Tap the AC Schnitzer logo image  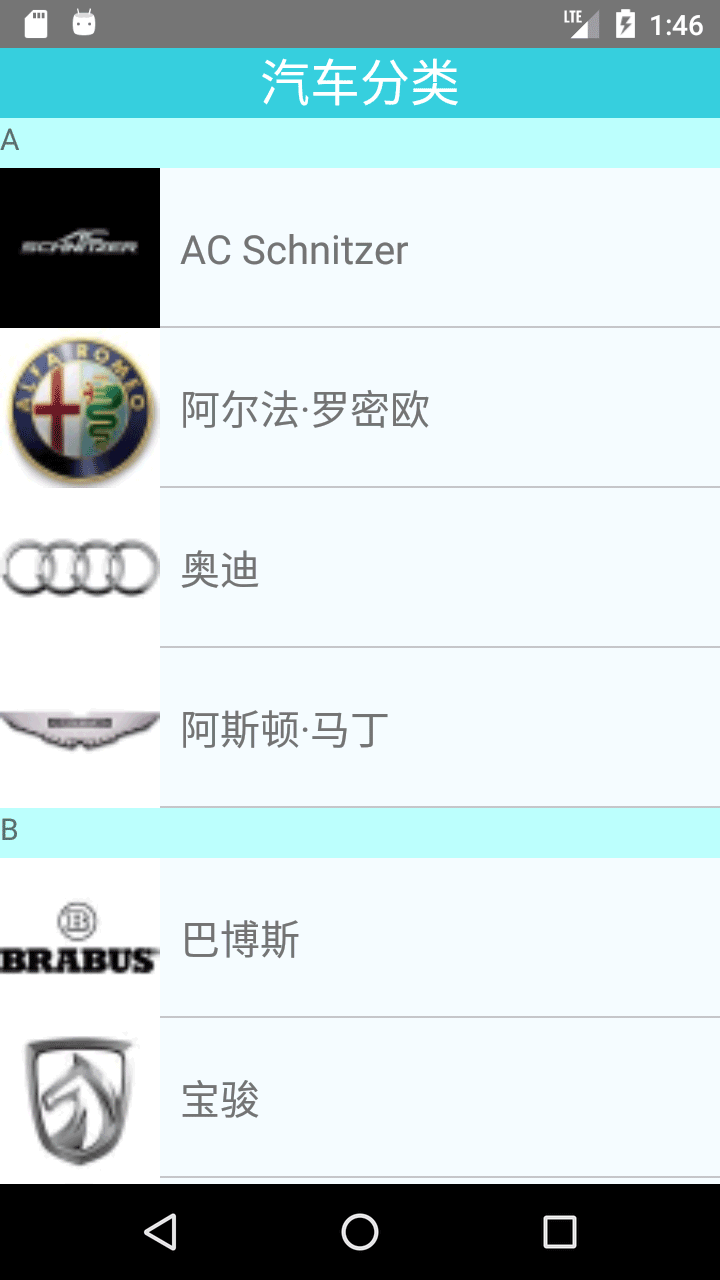(80, 248)
